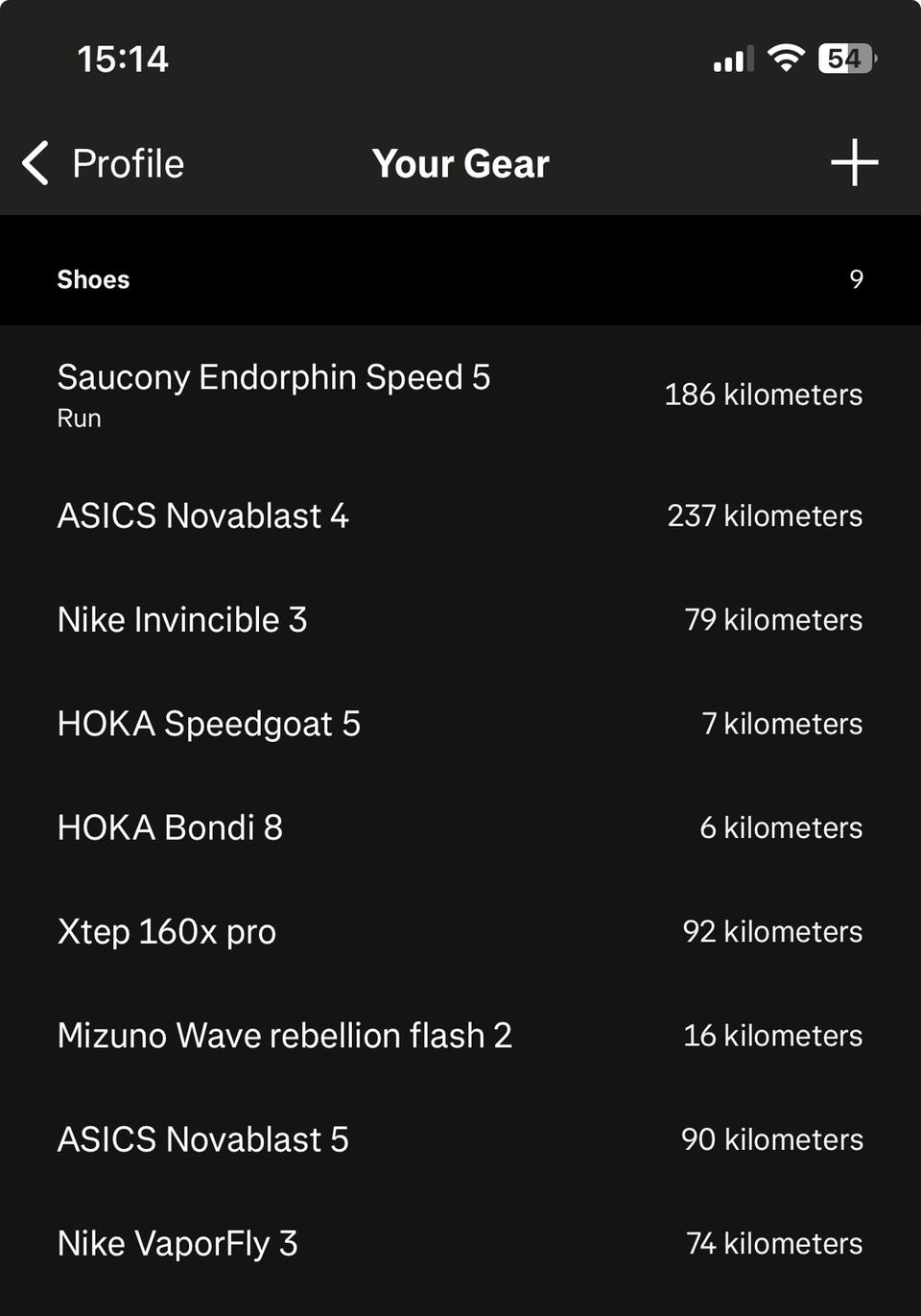Tap the Shoes section header
921x1316 pixels.
pyautogui.click(x=460, y=279)
